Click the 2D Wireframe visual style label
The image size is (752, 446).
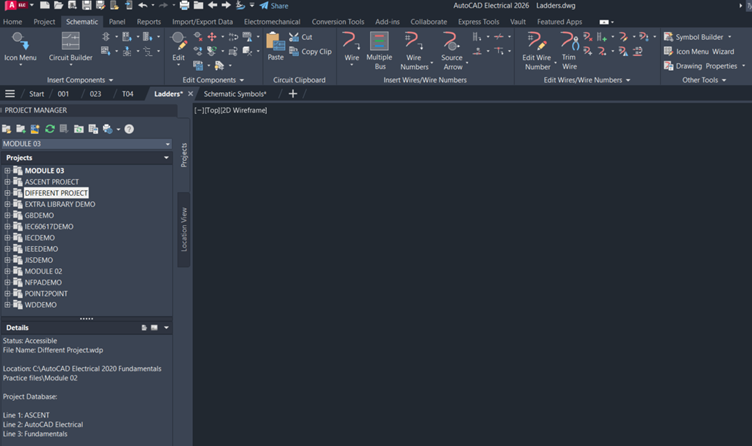[244, 110]
